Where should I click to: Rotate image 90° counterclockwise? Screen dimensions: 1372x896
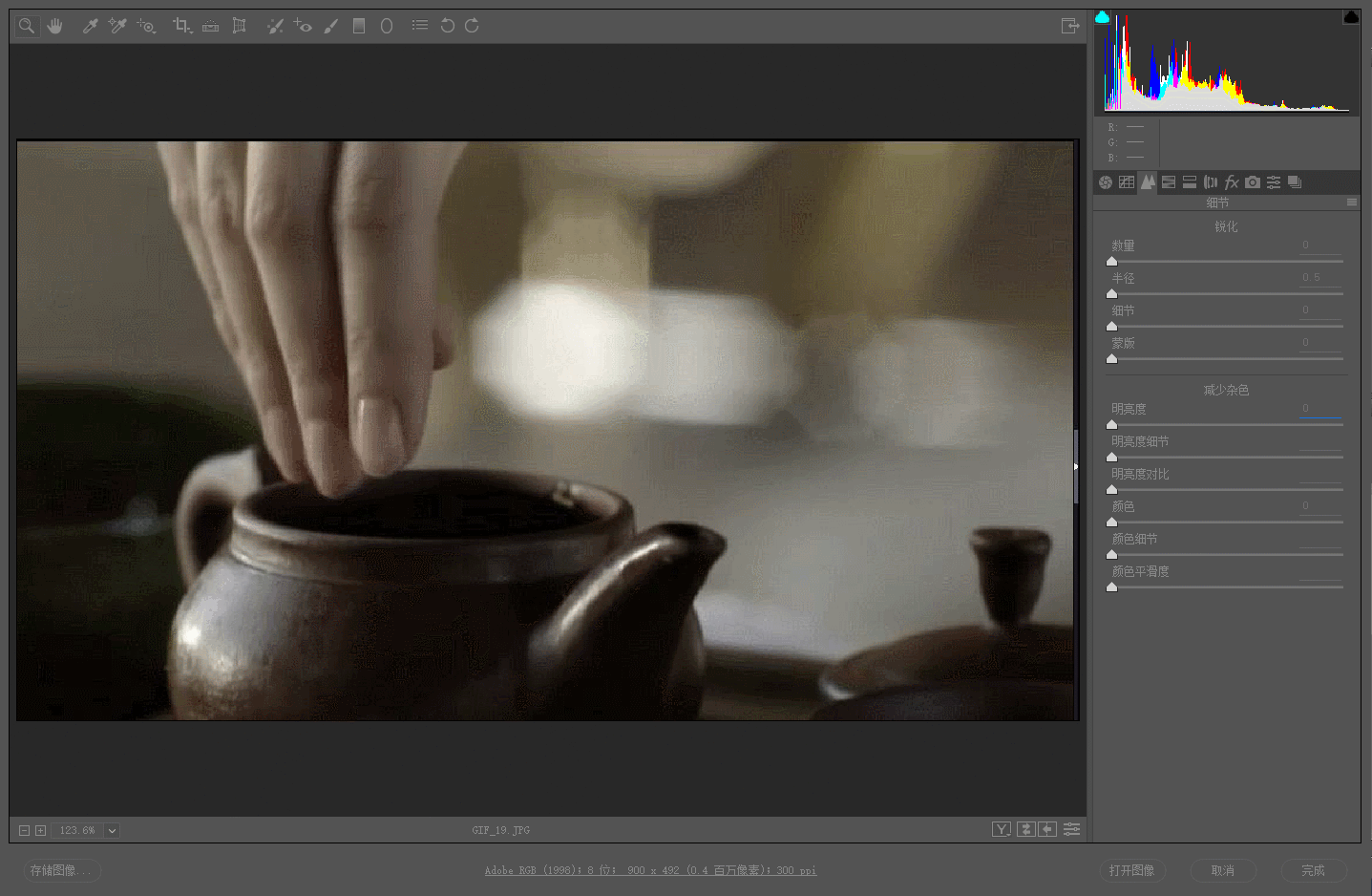(x=447, y=26)
